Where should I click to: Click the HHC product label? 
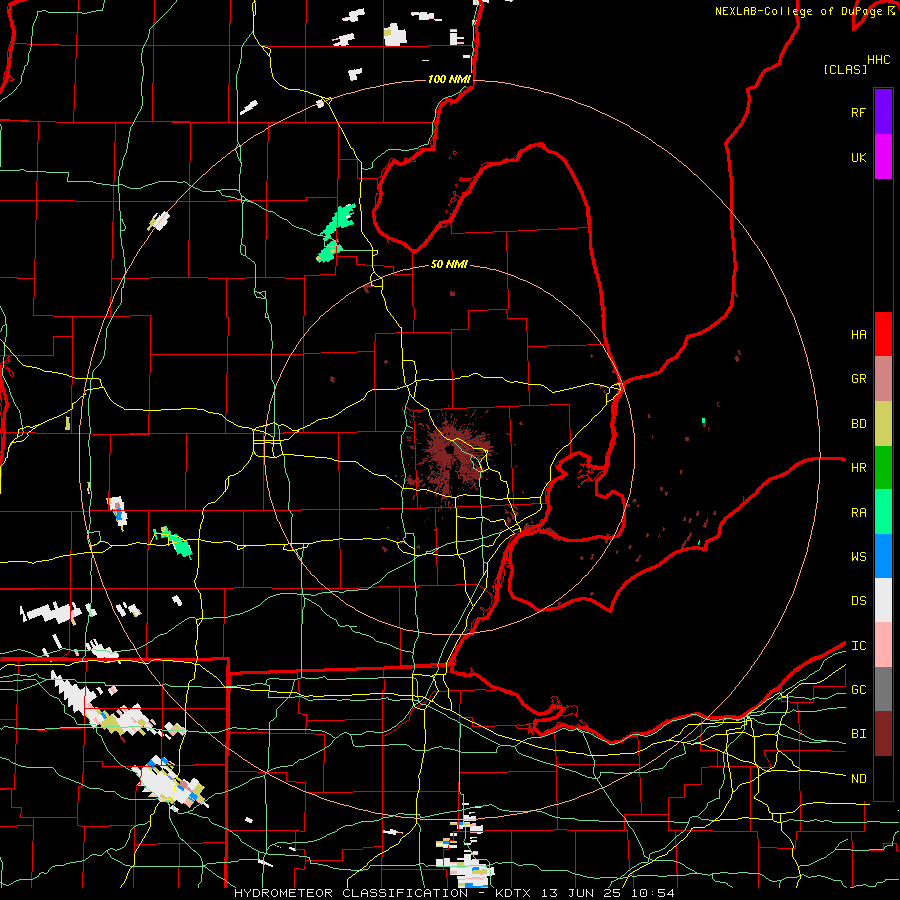878,60
